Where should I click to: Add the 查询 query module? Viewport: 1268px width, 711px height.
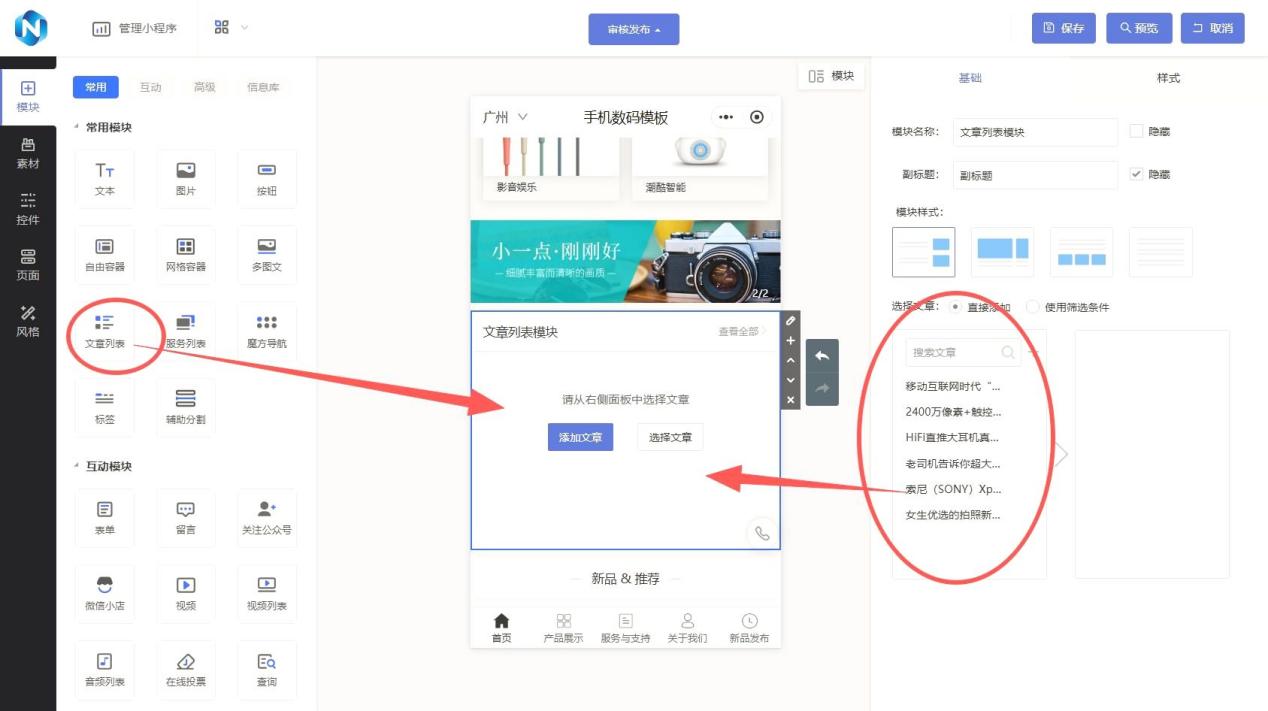coord(267,670)
